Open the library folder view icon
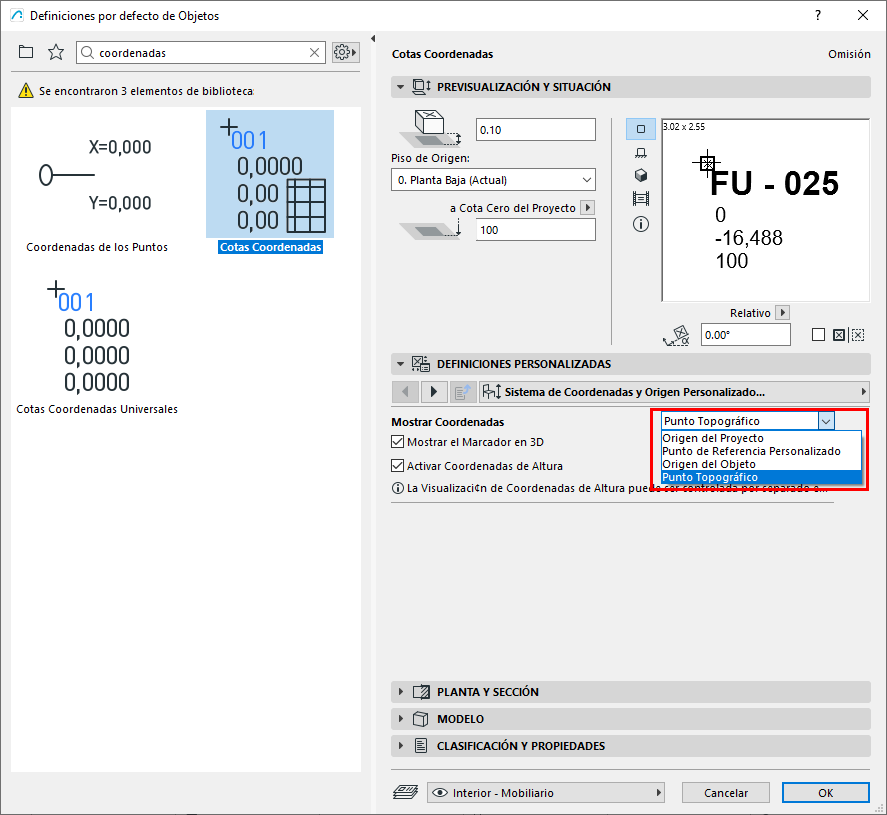This screenshot has width=887, height=815. [x=26, y=52]
